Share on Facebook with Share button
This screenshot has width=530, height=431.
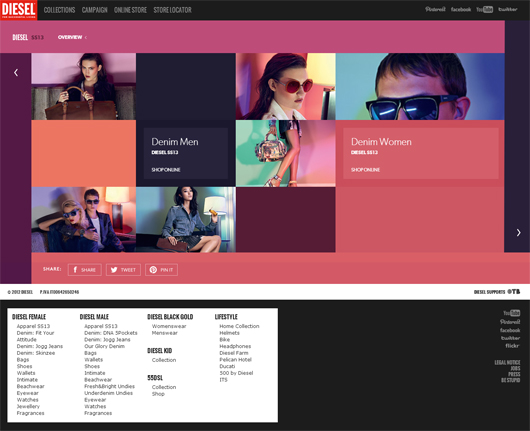tap(85, 270)
